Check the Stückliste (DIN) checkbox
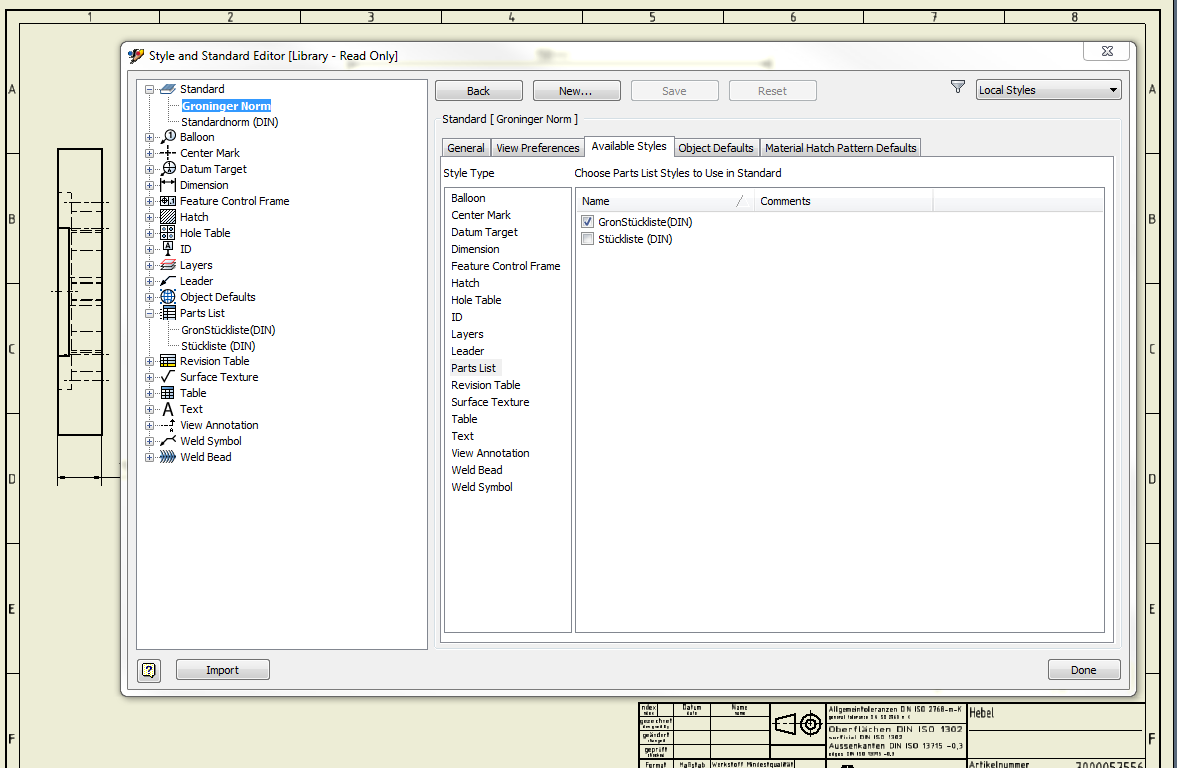This screenshot has height=768, width=1177. pos(587,239)
